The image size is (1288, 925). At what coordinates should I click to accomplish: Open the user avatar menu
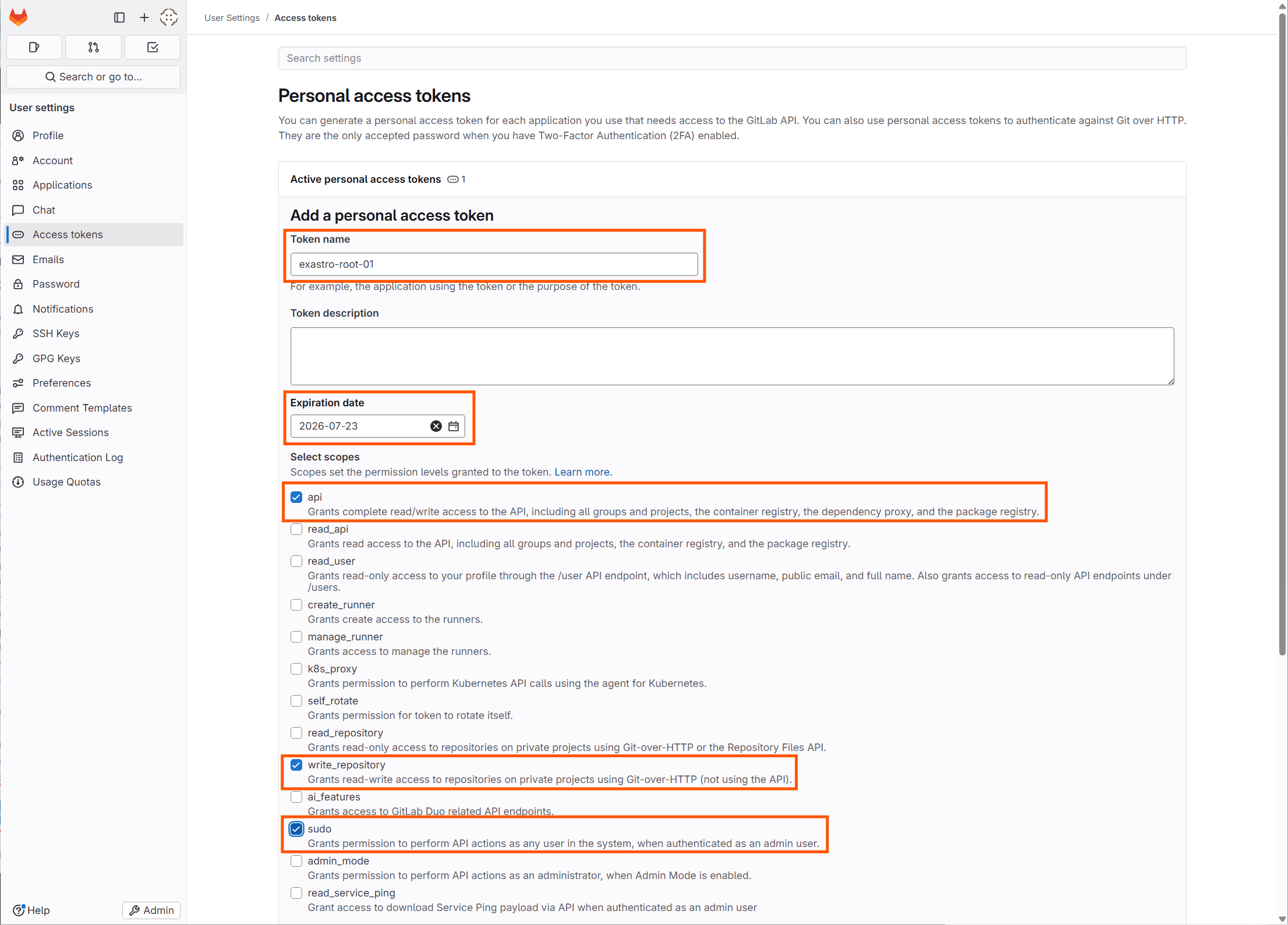tap(169, 17)
